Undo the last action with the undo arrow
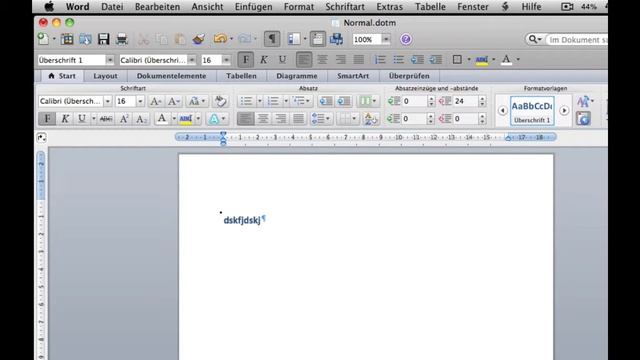Screen dimensions: 640x360 (x=220, y=39)
